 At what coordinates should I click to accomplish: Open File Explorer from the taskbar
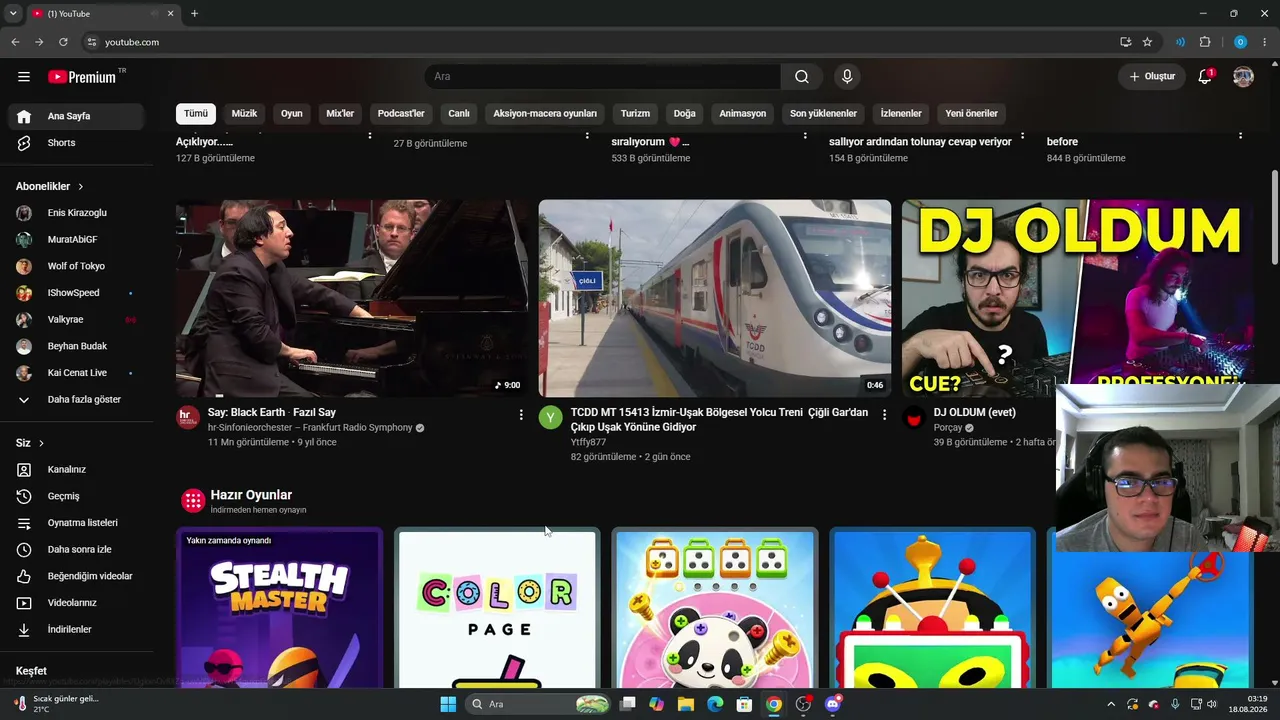(685, 704)
